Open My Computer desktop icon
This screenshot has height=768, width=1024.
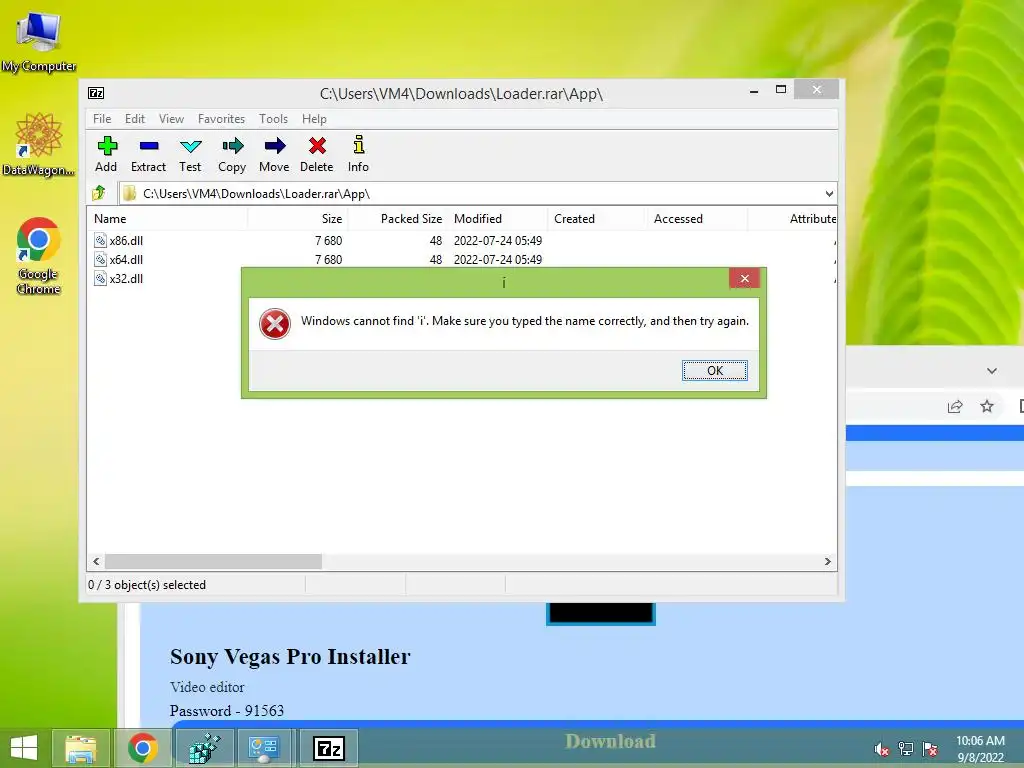click(x=39, y=40)
